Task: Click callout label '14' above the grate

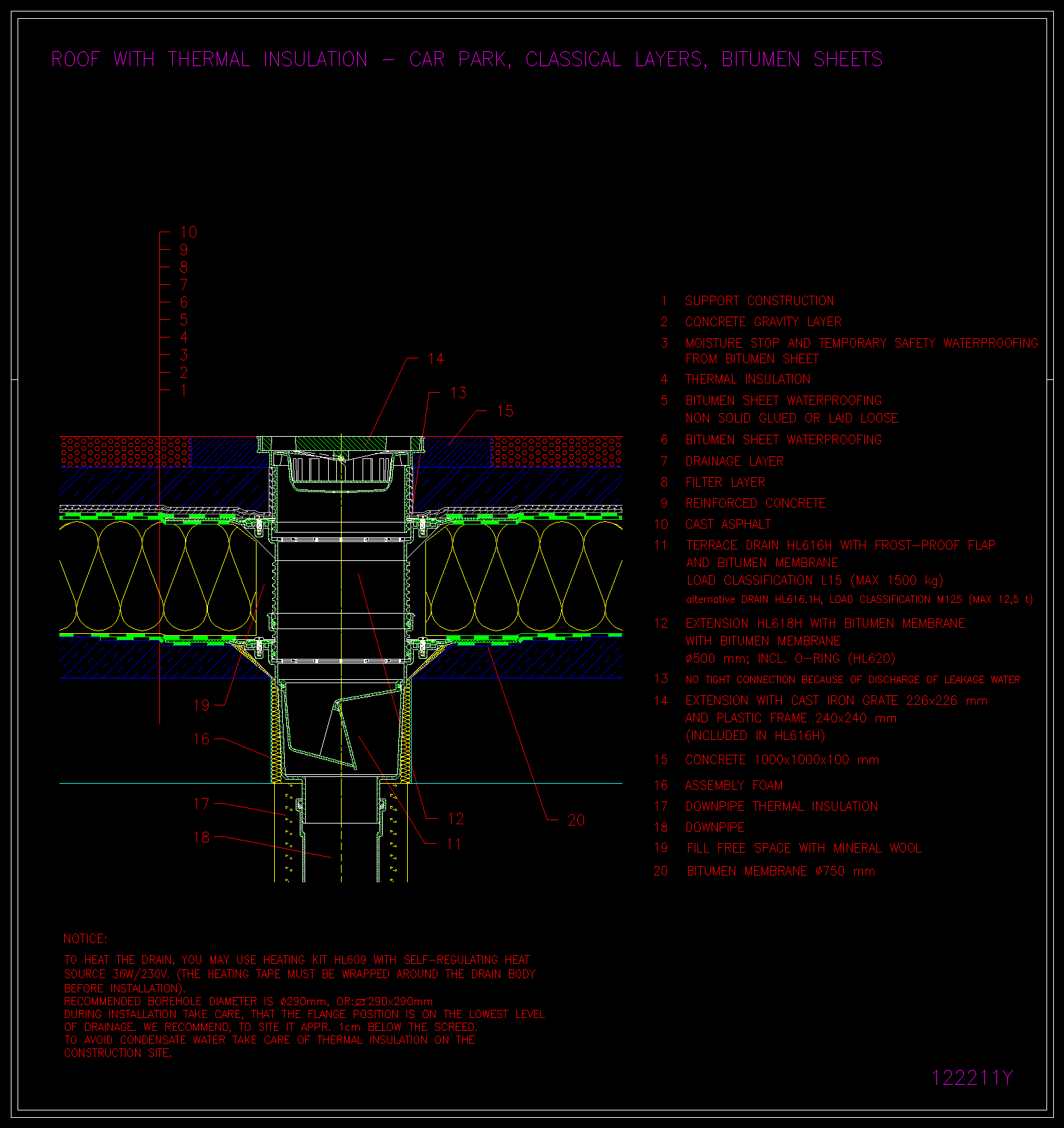Action: point(436,359)
